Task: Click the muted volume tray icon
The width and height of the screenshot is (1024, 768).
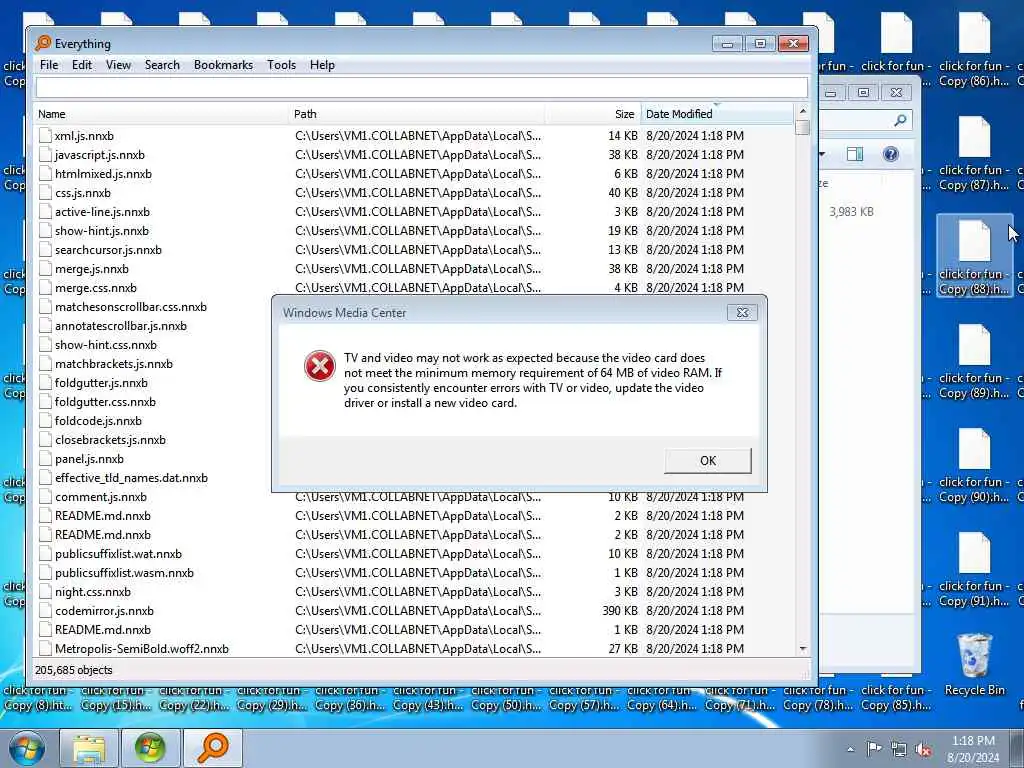Action: coord(923,749)
